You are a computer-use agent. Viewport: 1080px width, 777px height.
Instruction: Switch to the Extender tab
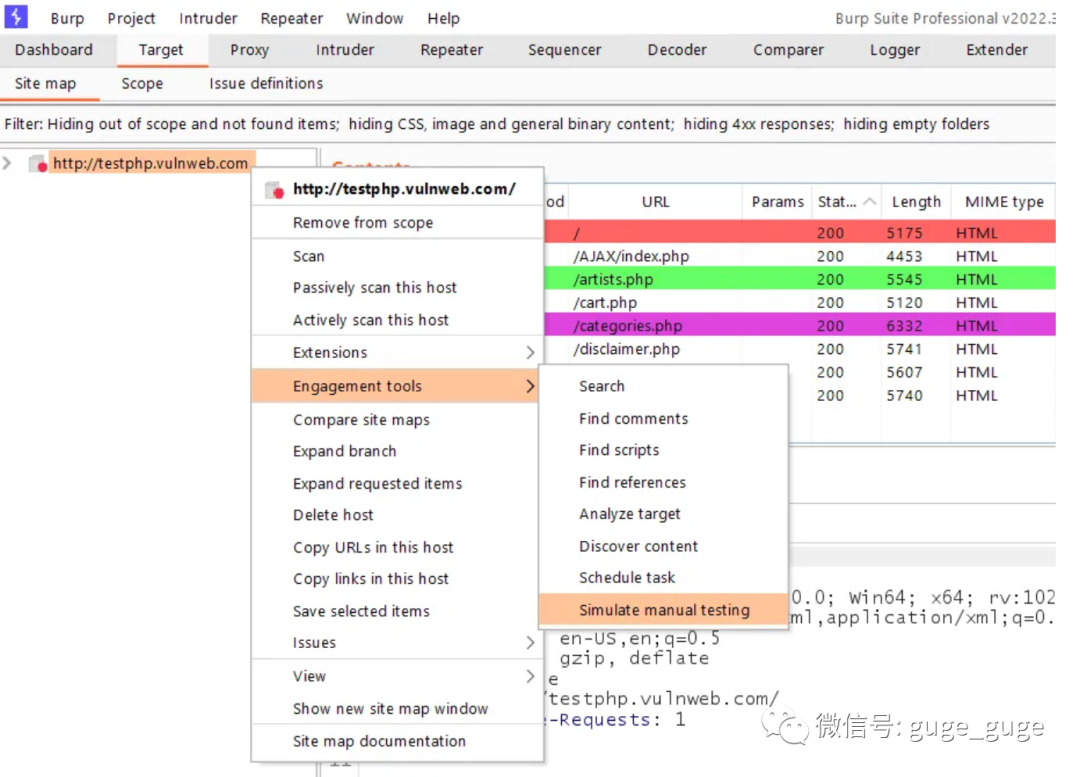coord(997,50)
